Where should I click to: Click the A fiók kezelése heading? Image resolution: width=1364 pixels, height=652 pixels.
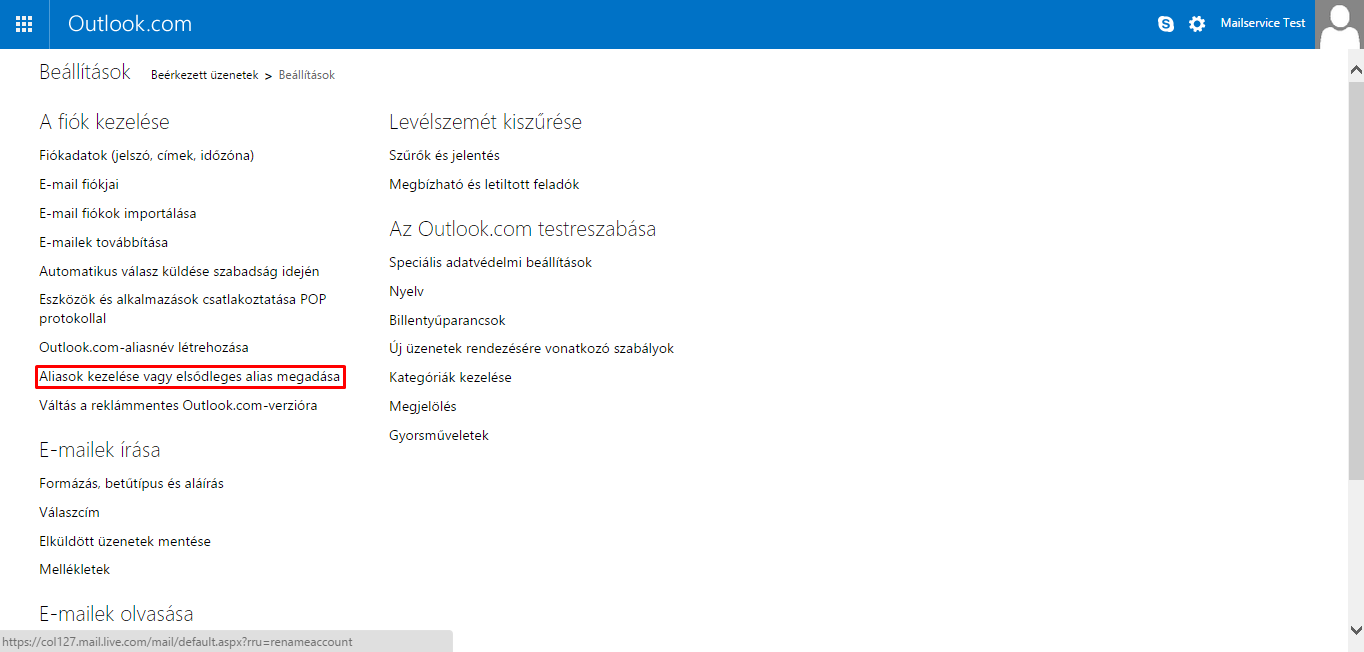click(104, 122)
